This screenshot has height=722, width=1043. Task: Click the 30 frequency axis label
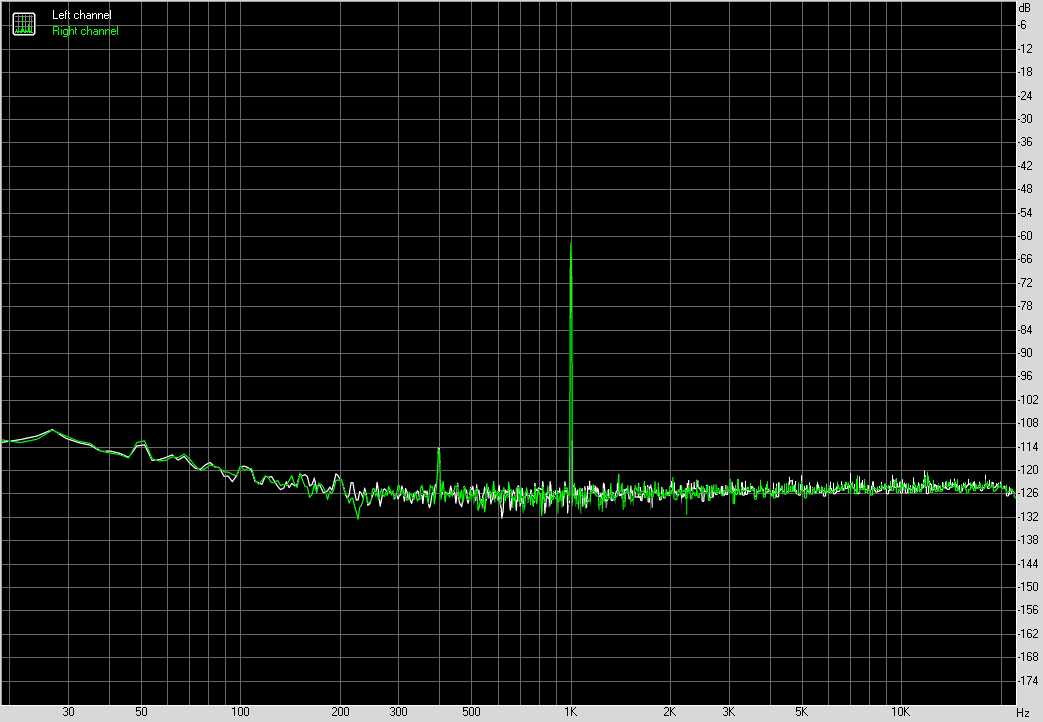[69, 712]
